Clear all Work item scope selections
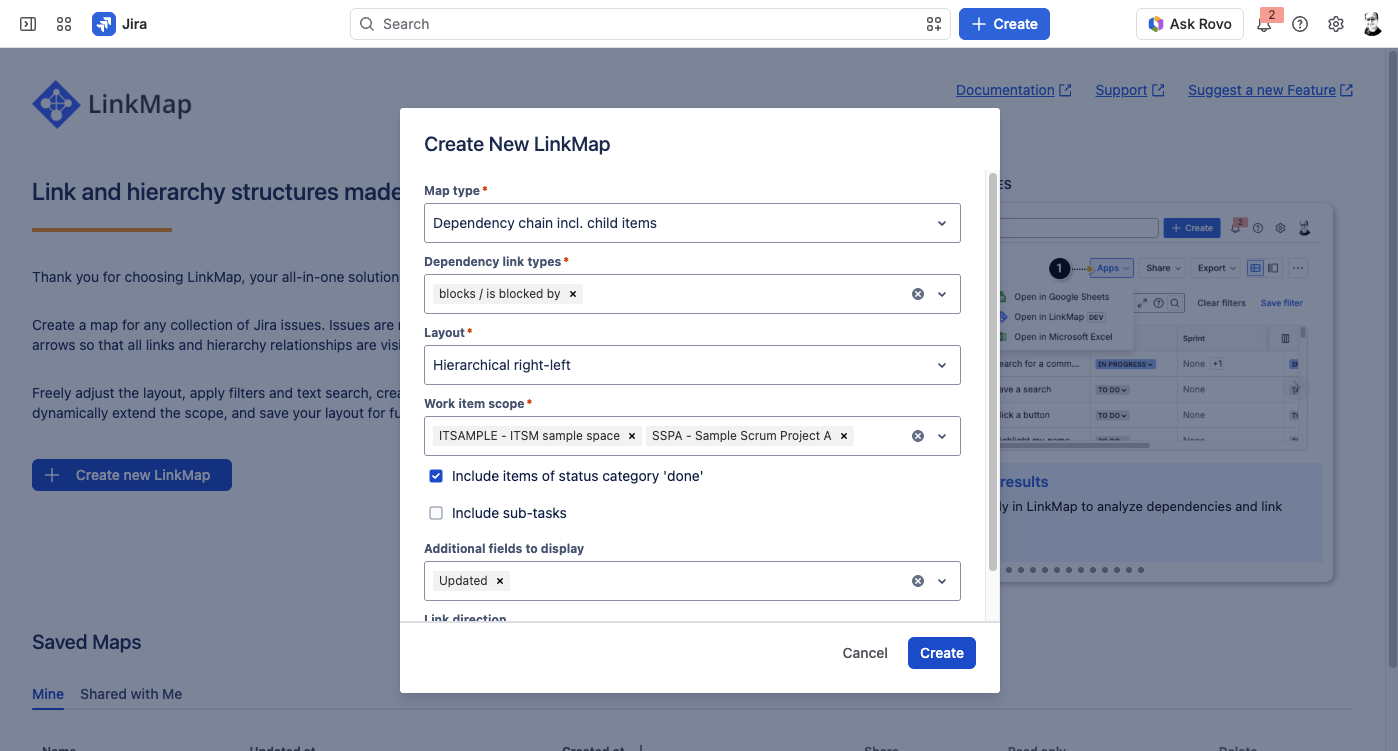Screen dimensions: 1398x751 point(918,436)
